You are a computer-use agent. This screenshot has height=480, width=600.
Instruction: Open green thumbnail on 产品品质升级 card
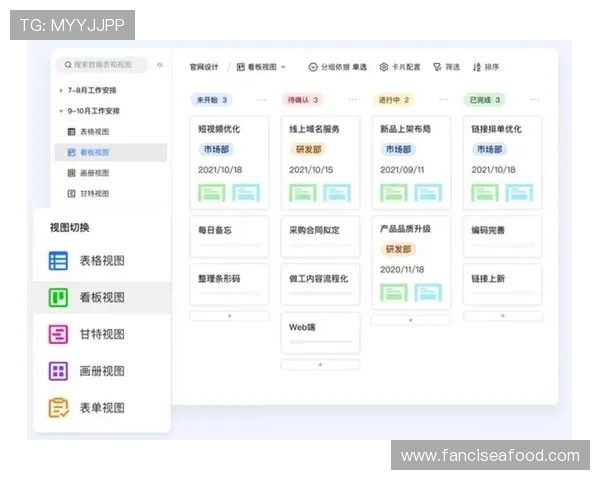click(394, 292)
